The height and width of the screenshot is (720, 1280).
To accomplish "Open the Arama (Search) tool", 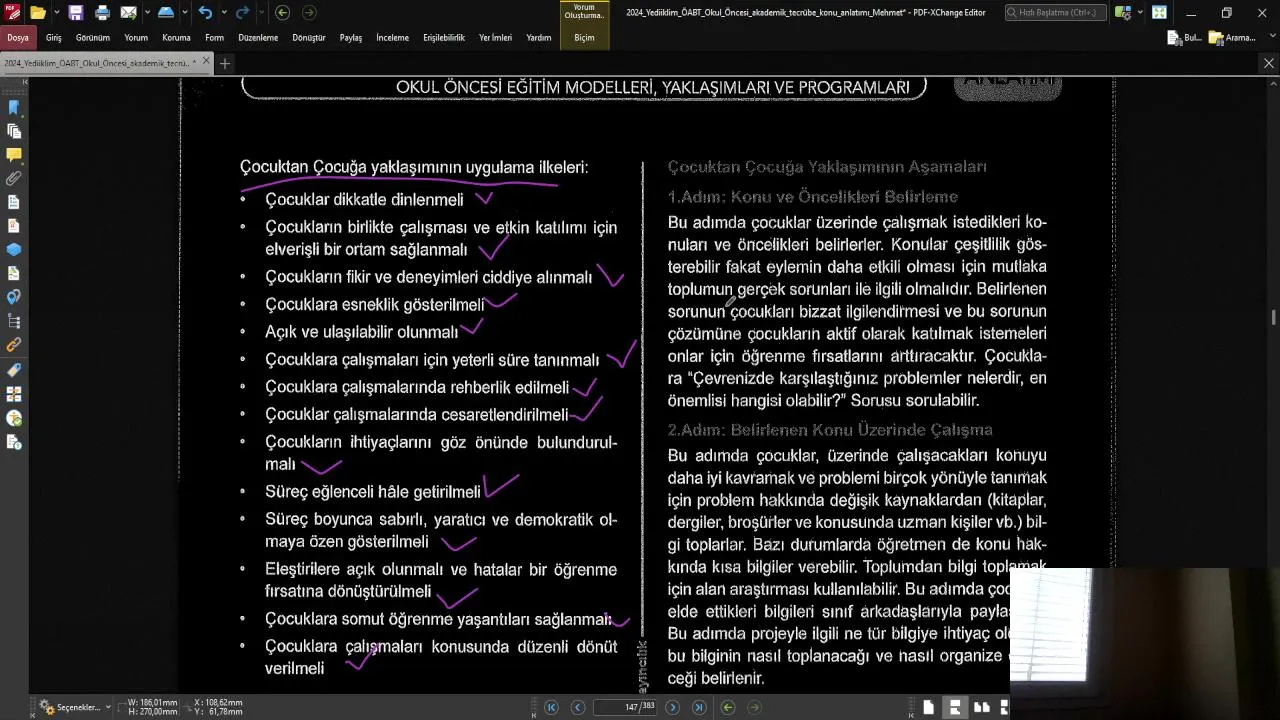I will tap(1232, 38).
